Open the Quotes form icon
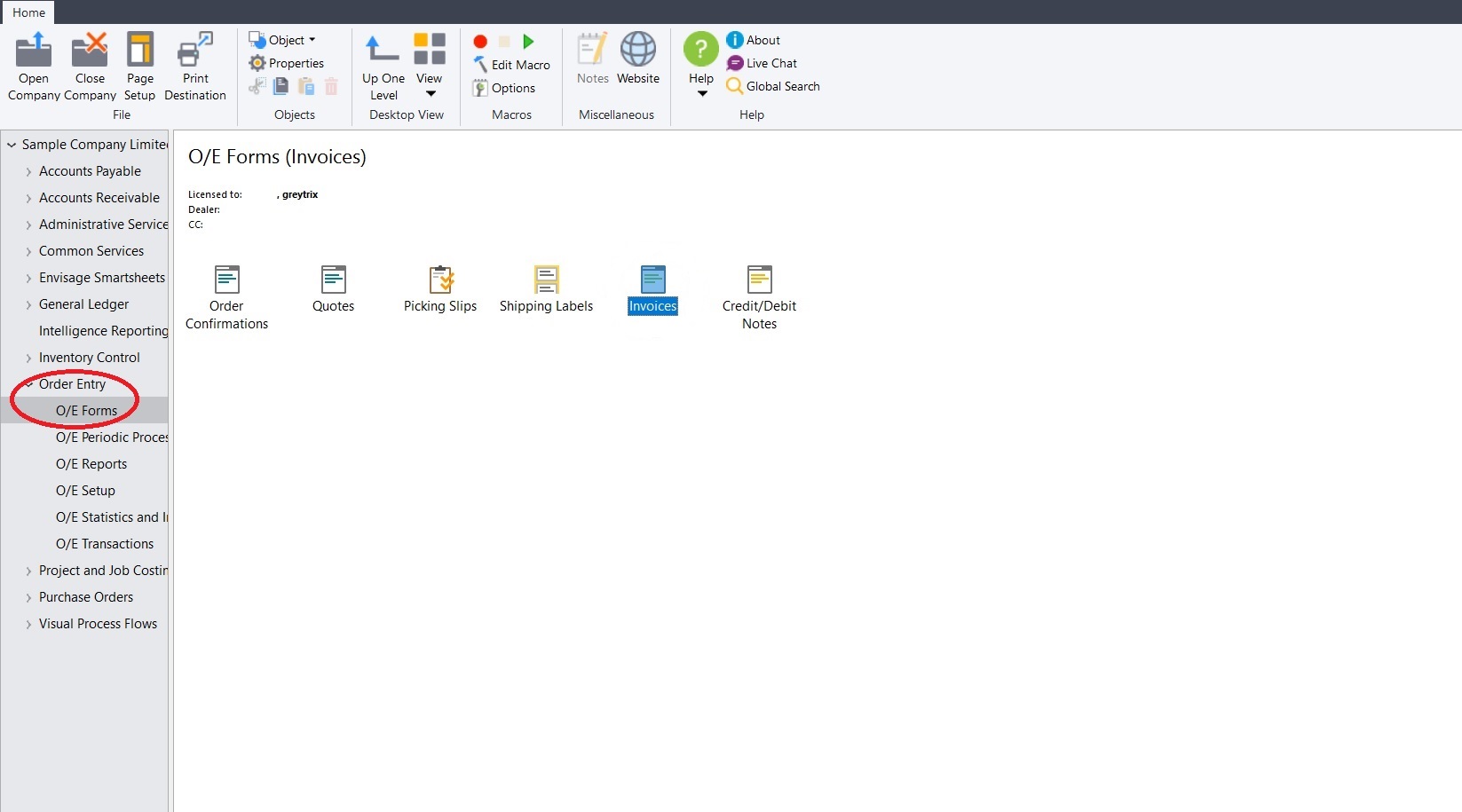 [333, 280]
